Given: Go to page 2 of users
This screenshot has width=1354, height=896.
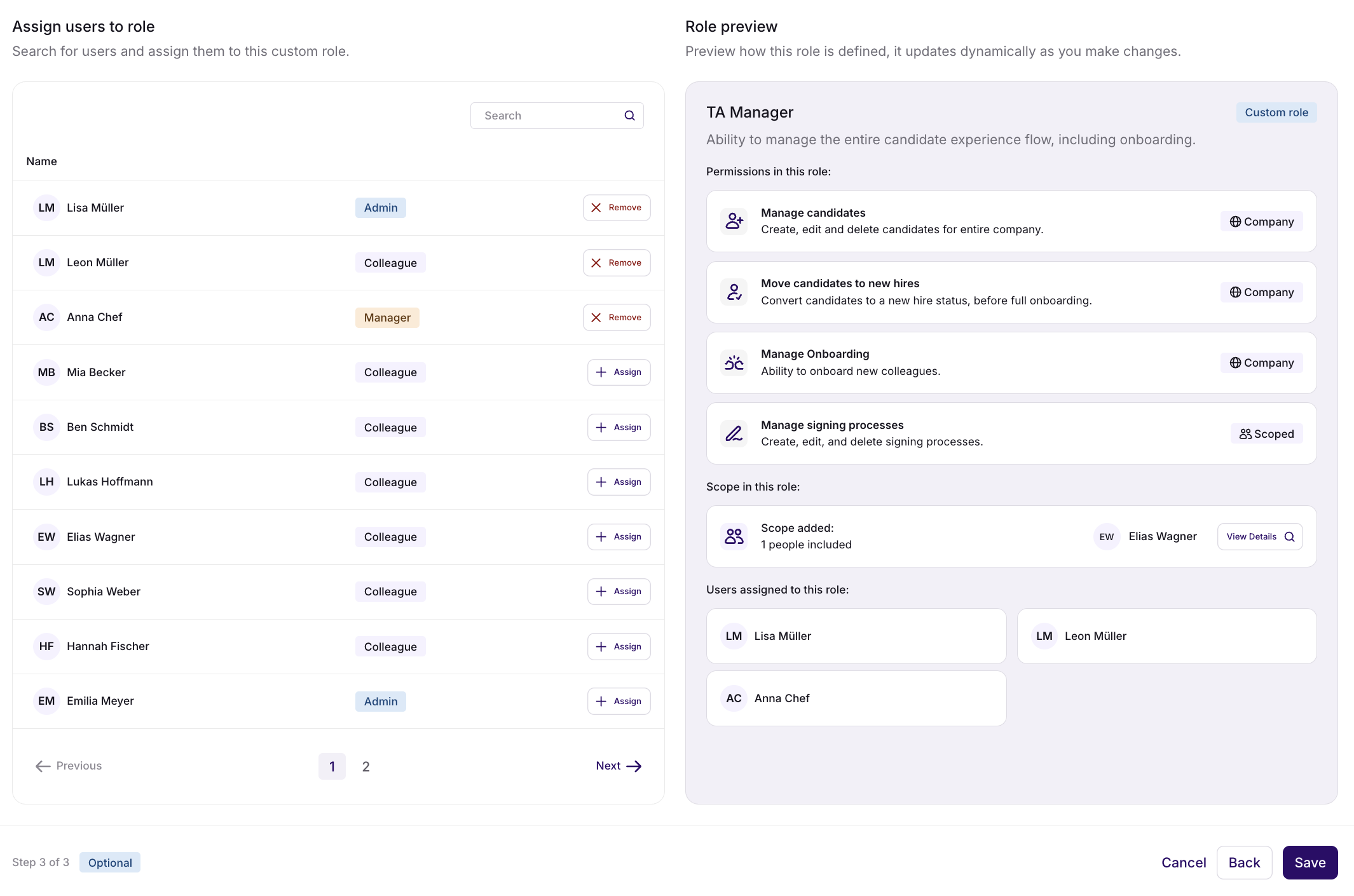Looking at the screenshot, I should [x=366, y=766].
